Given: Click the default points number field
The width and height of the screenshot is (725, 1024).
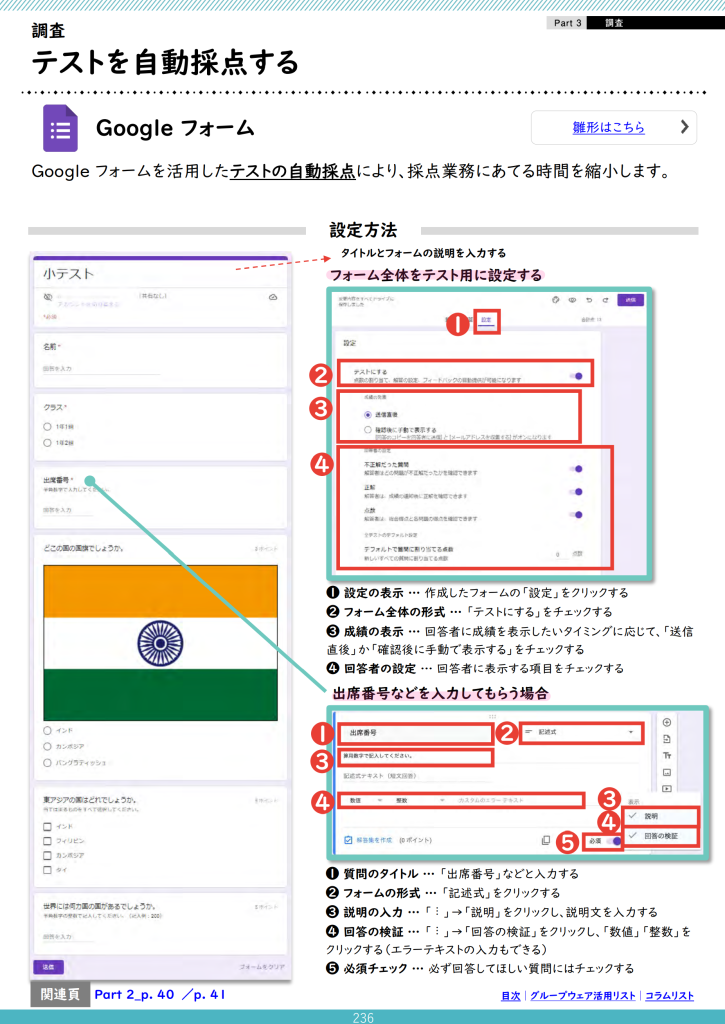Looking at the screenshot, I should point(559,554).
